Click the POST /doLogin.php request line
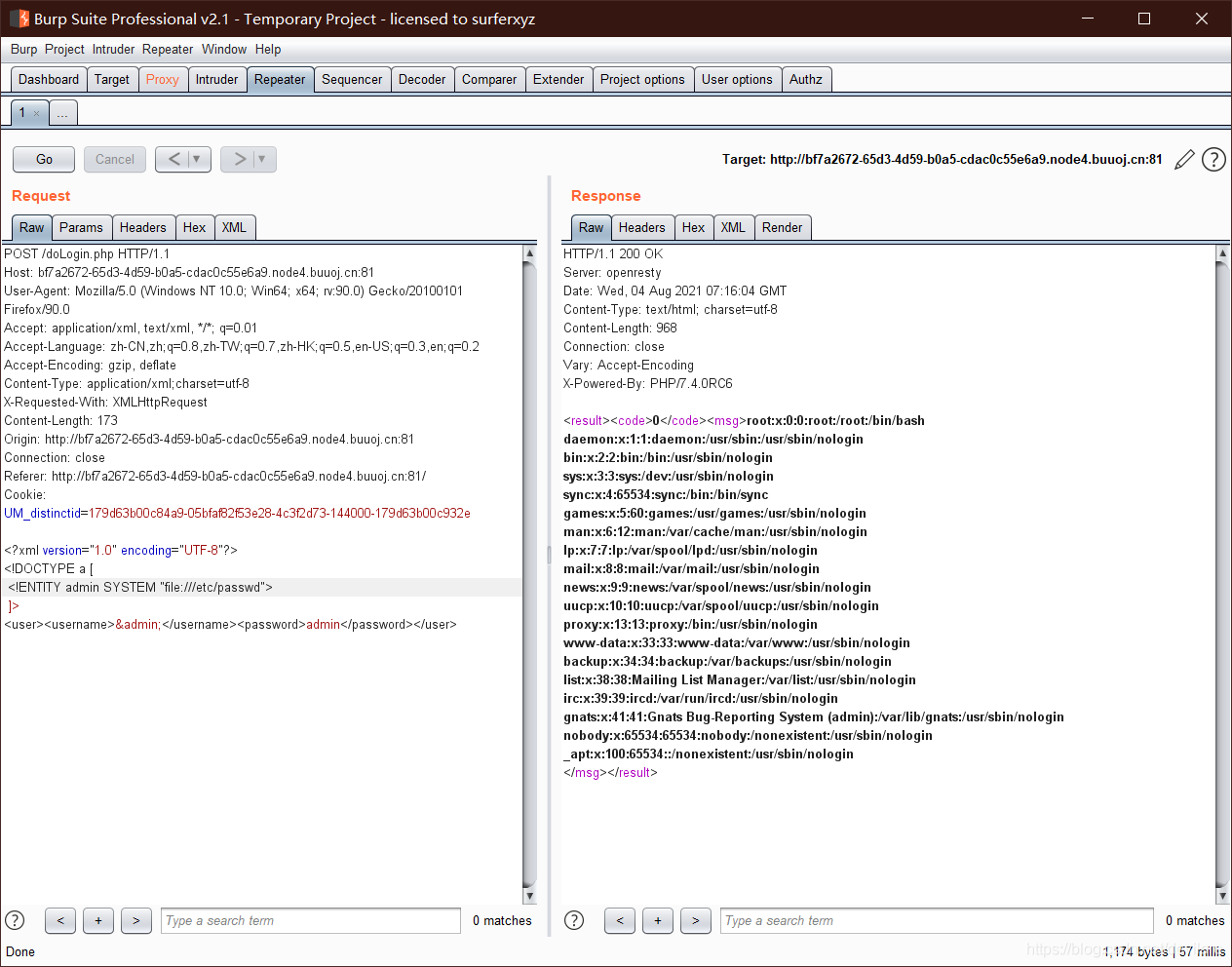 [87, 254]
